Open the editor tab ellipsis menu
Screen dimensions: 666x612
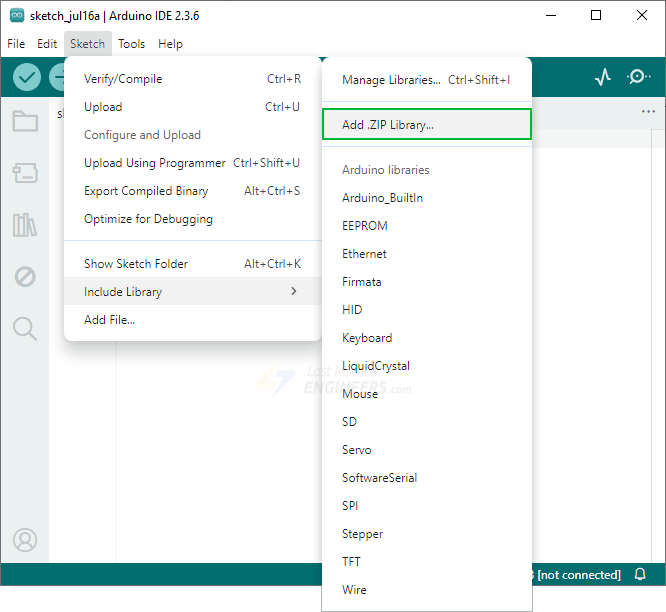[x=648, y=112]
